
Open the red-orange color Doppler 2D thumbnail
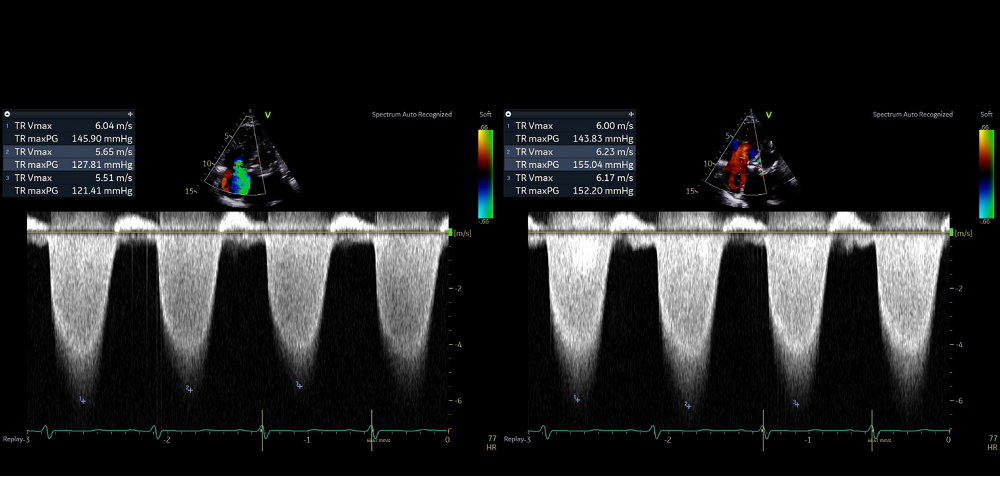[x=738, y=160]
